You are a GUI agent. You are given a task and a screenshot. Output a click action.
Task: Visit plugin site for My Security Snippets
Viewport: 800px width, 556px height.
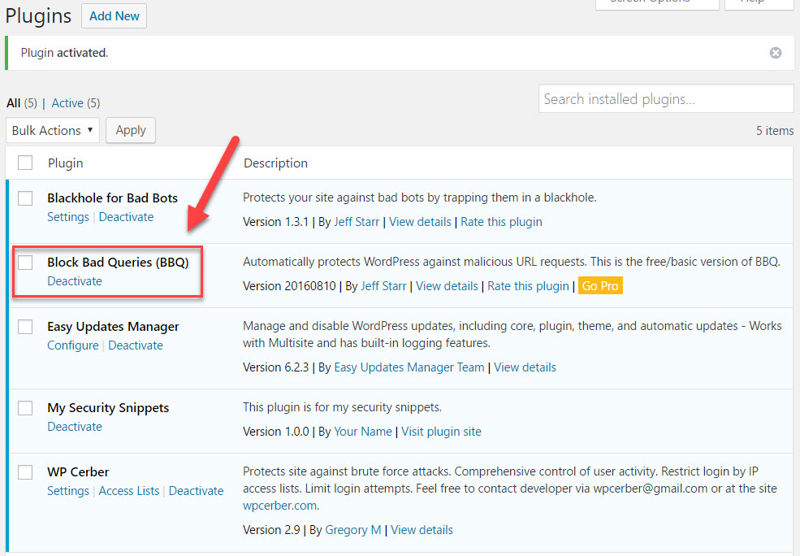point(441,432)
